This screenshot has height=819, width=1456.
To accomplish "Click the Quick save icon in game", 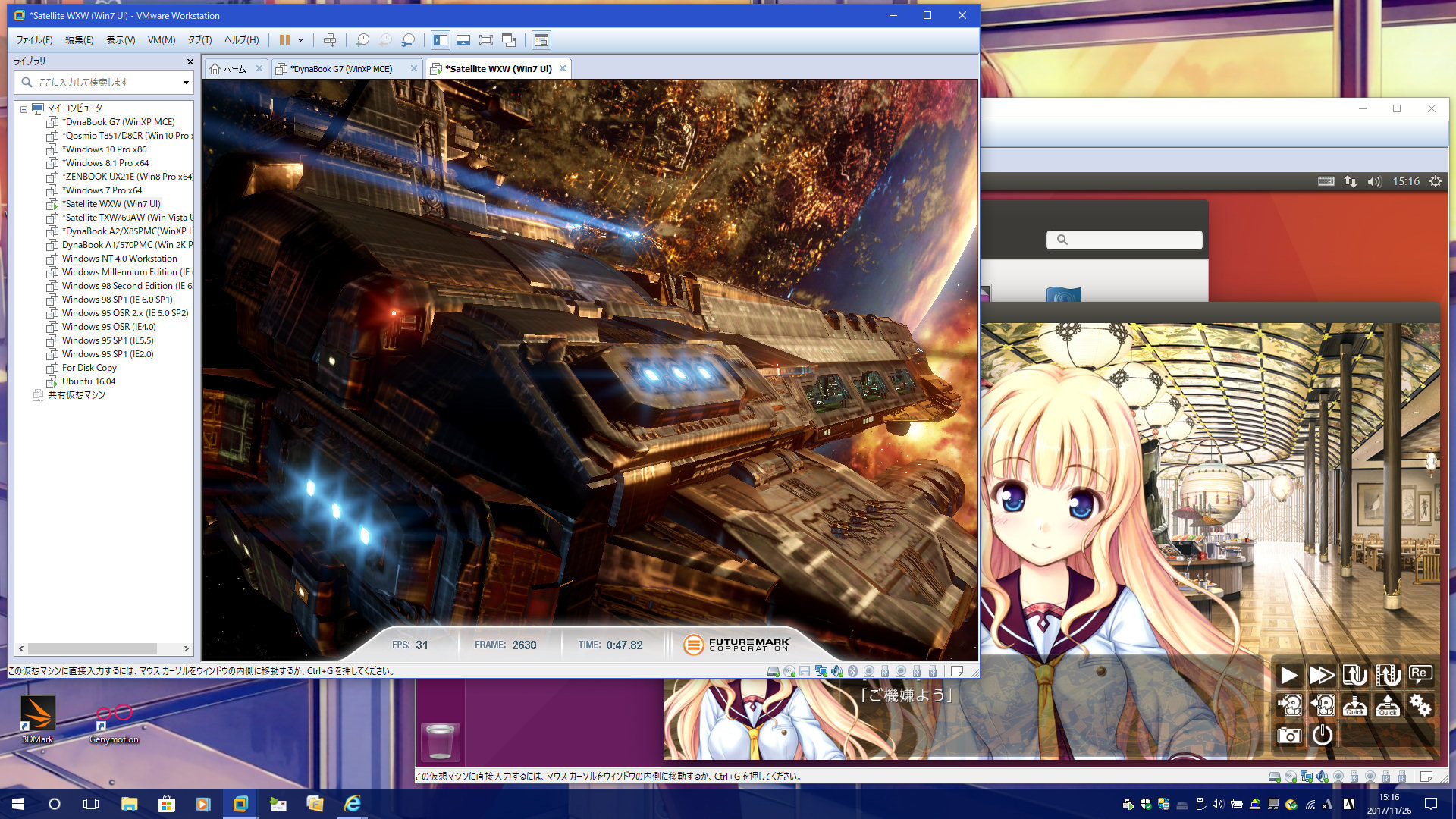I will coord(1355,705).
